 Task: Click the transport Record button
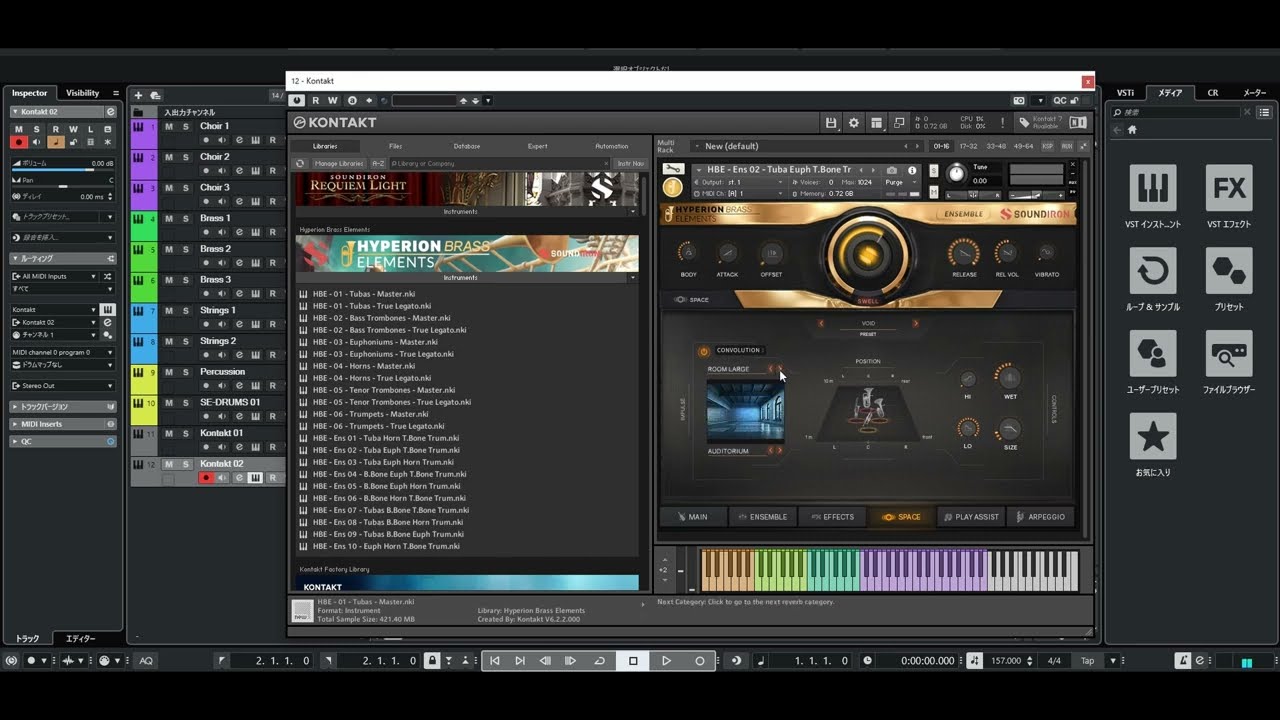point(699,661)
